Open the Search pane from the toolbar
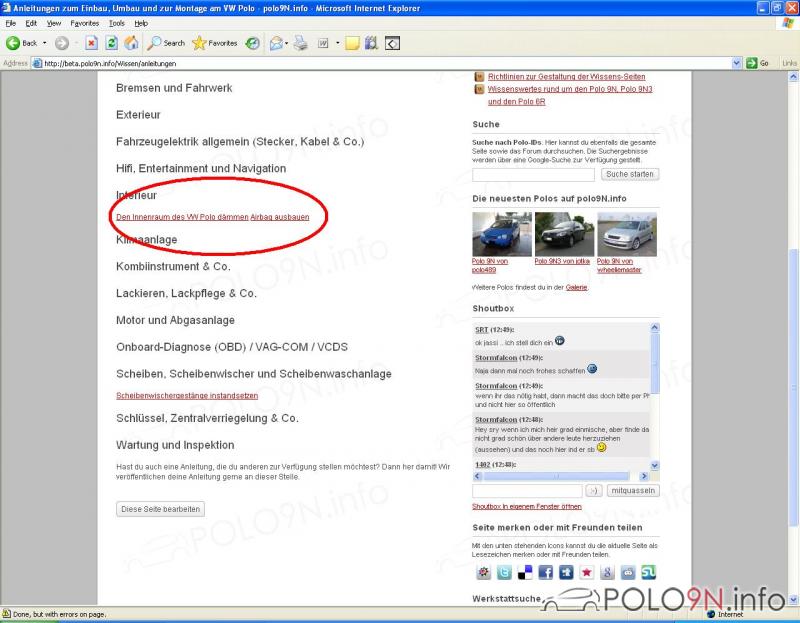 pyautogui.click(x=166, y=43)
